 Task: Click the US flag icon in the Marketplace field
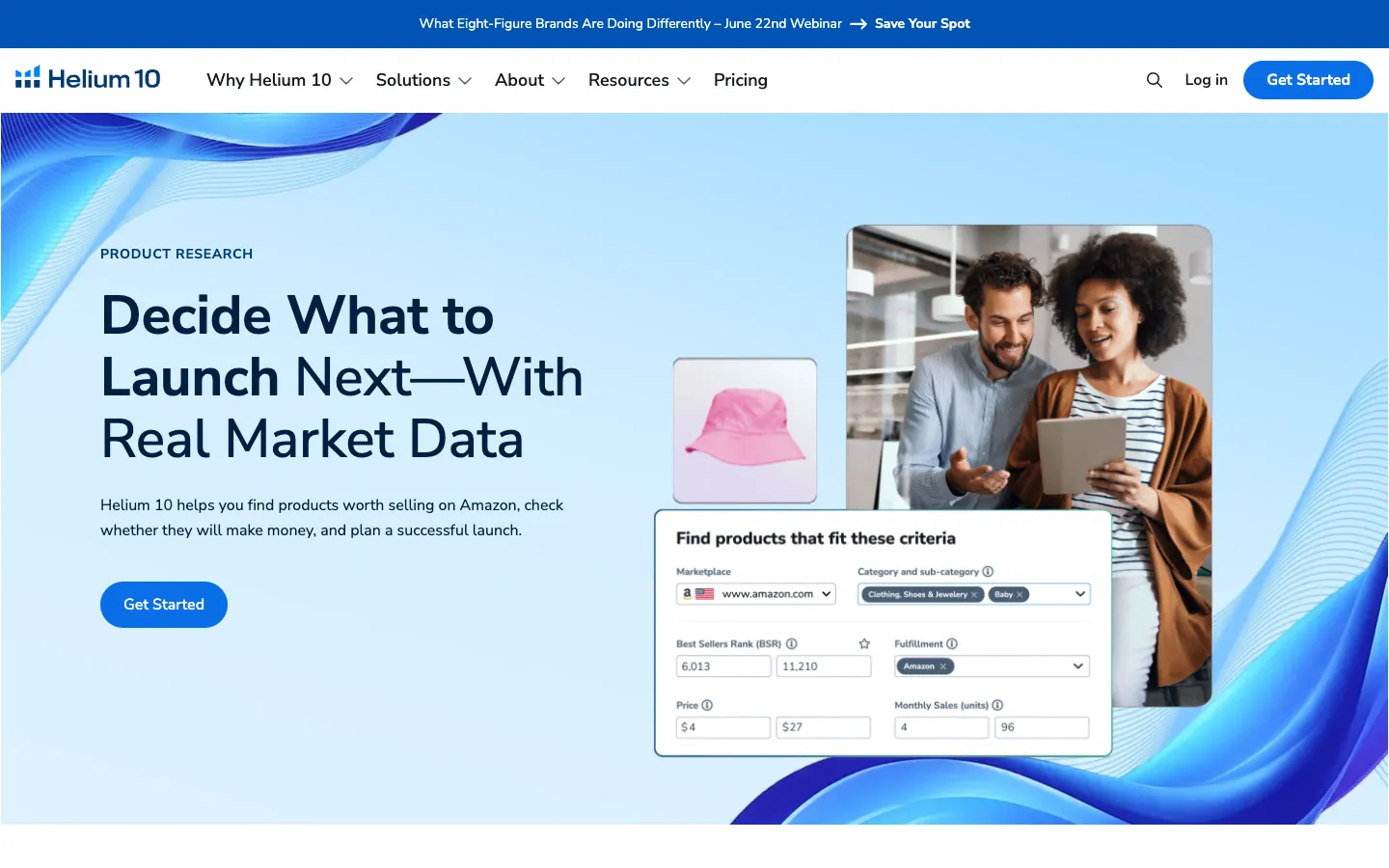click(705, 594)
